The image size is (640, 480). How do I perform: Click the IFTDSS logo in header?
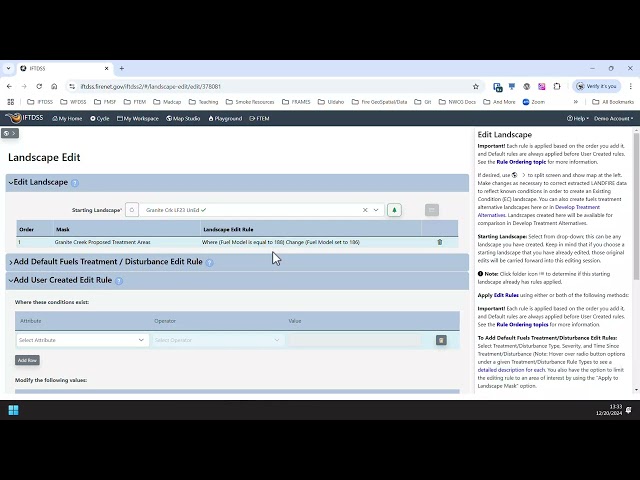[24, 118]
